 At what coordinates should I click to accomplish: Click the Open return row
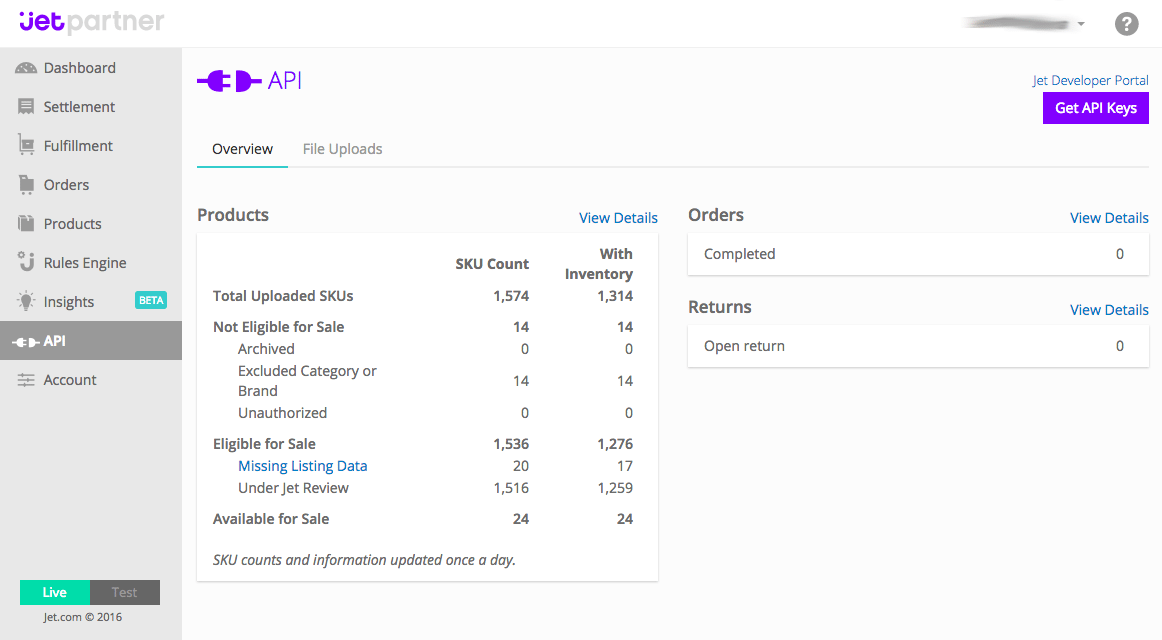click(918, 346)
